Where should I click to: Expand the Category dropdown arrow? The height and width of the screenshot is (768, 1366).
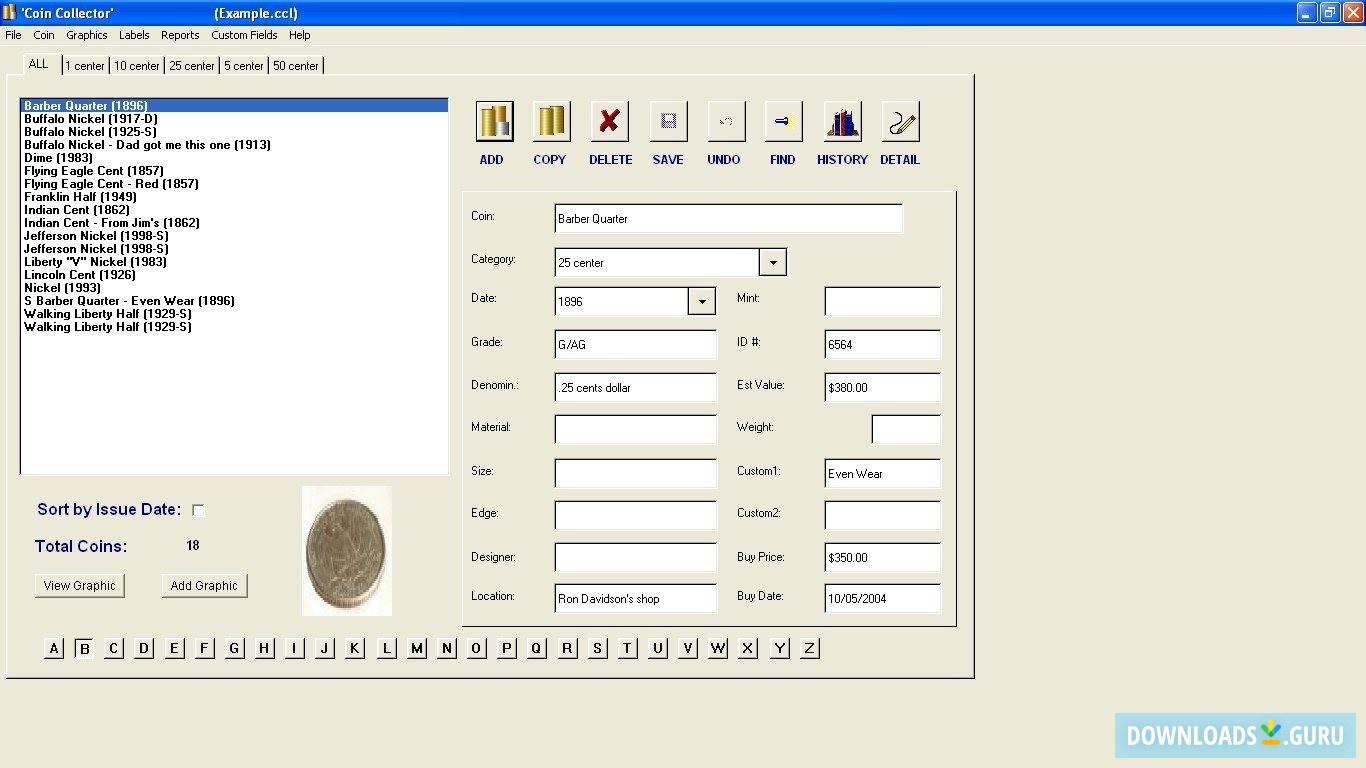point(772,262)
